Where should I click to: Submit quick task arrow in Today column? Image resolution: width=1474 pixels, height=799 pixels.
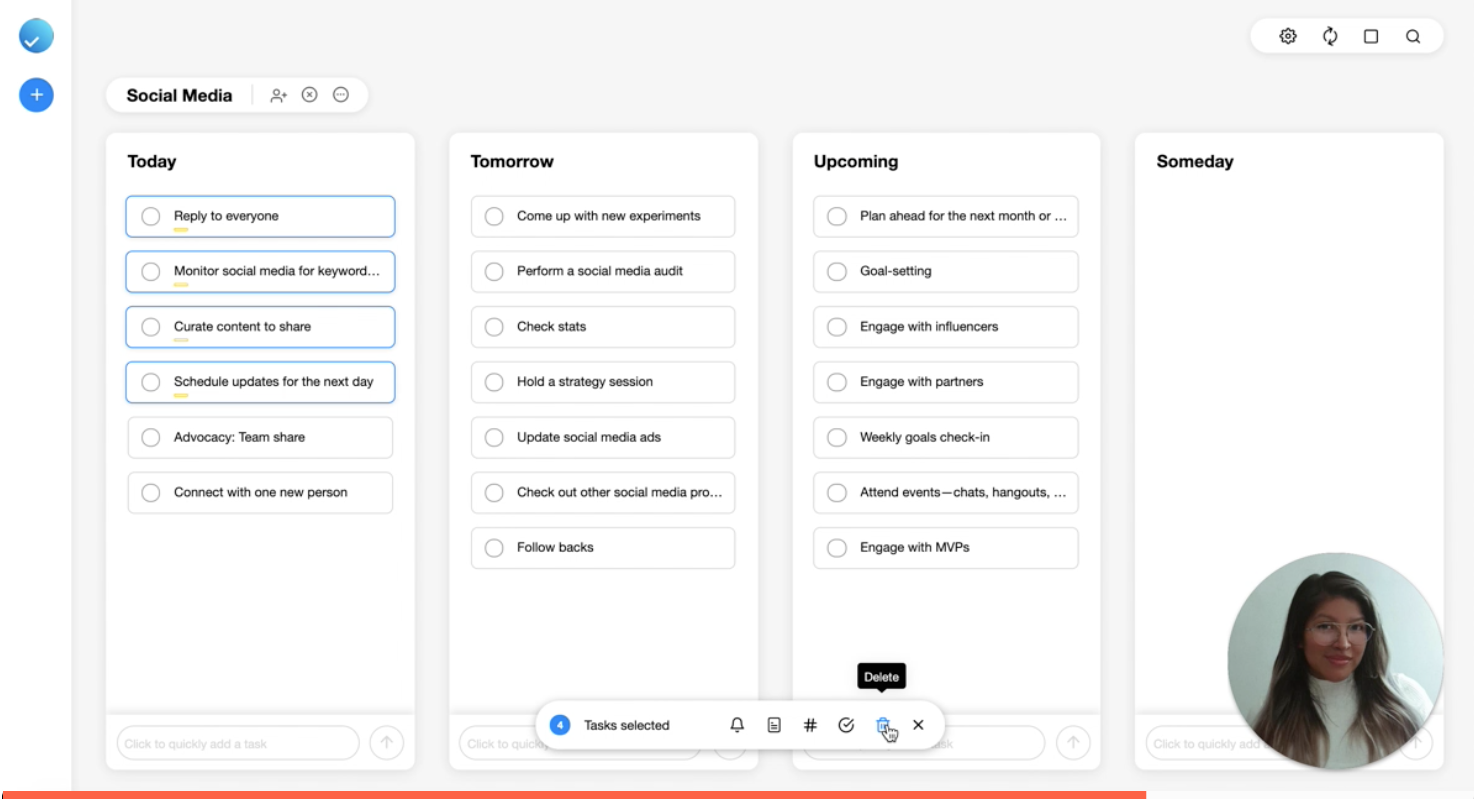387,743
